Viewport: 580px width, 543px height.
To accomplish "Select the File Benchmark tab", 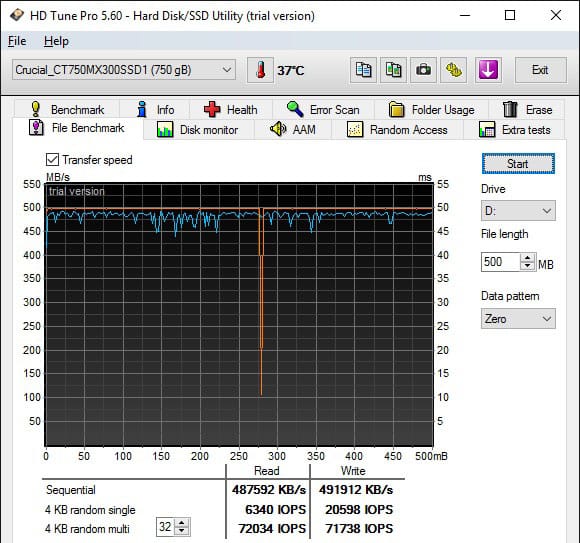I will click(x=78, y=128).
